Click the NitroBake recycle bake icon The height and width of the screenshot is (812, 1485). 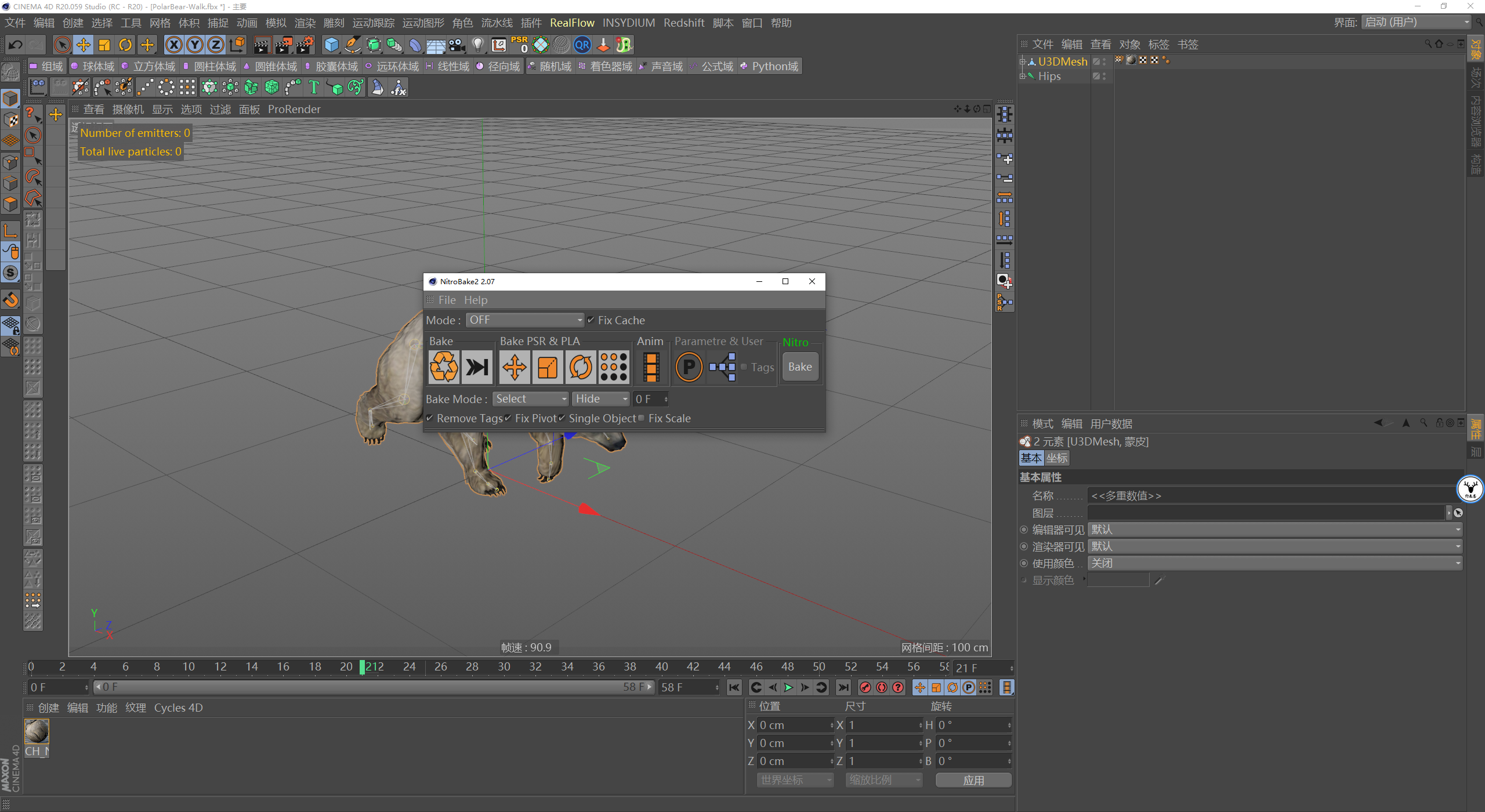tap(444, 367)
